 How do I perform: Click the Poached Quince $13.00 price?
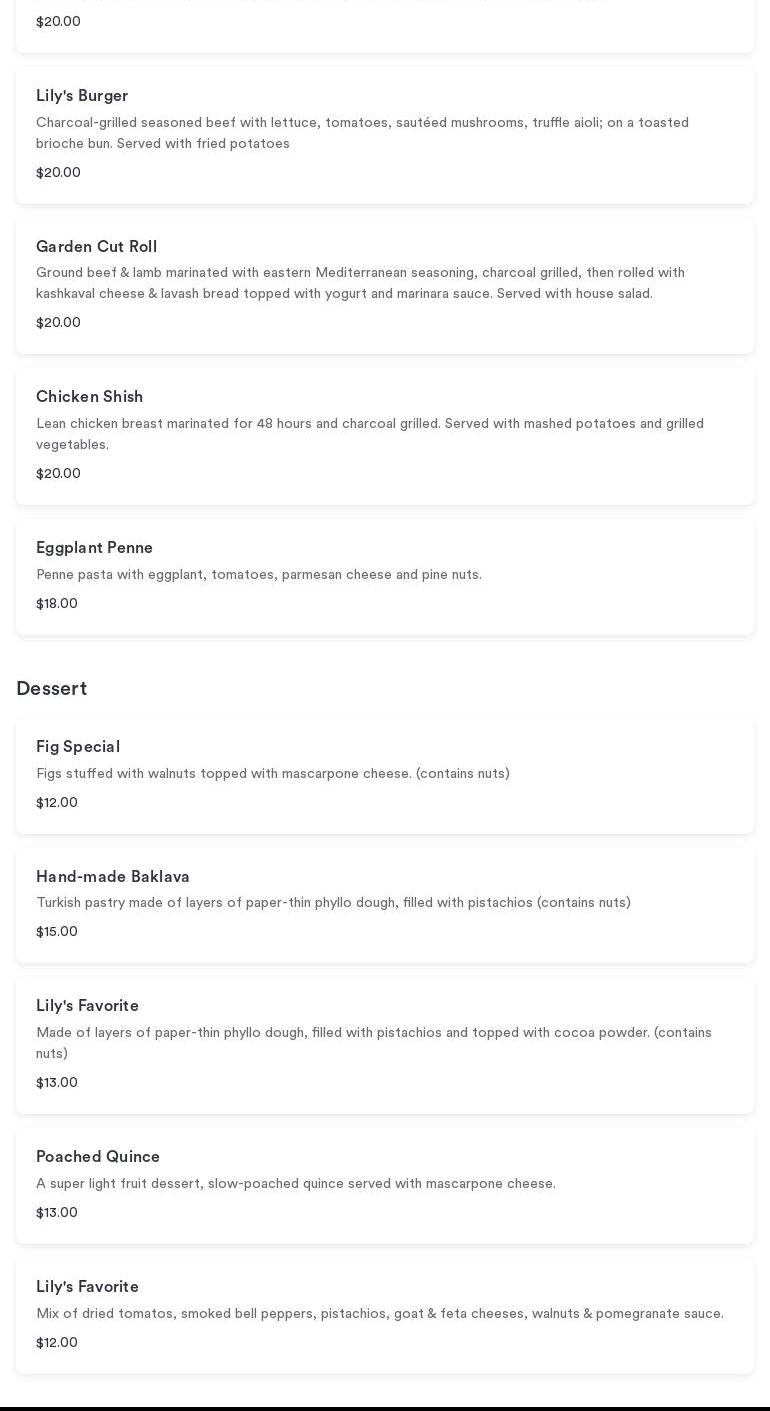(57, 1213)
